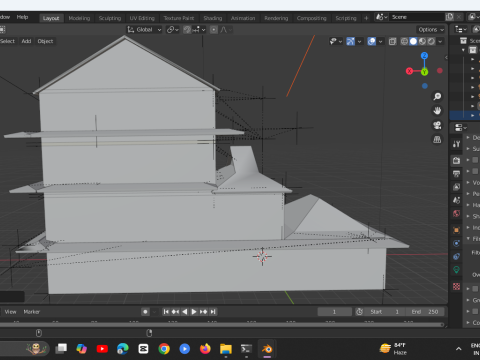The width and height of the screenshot is (480, 360).
Task: Open the Options dropdown
Action: point(431,30)
